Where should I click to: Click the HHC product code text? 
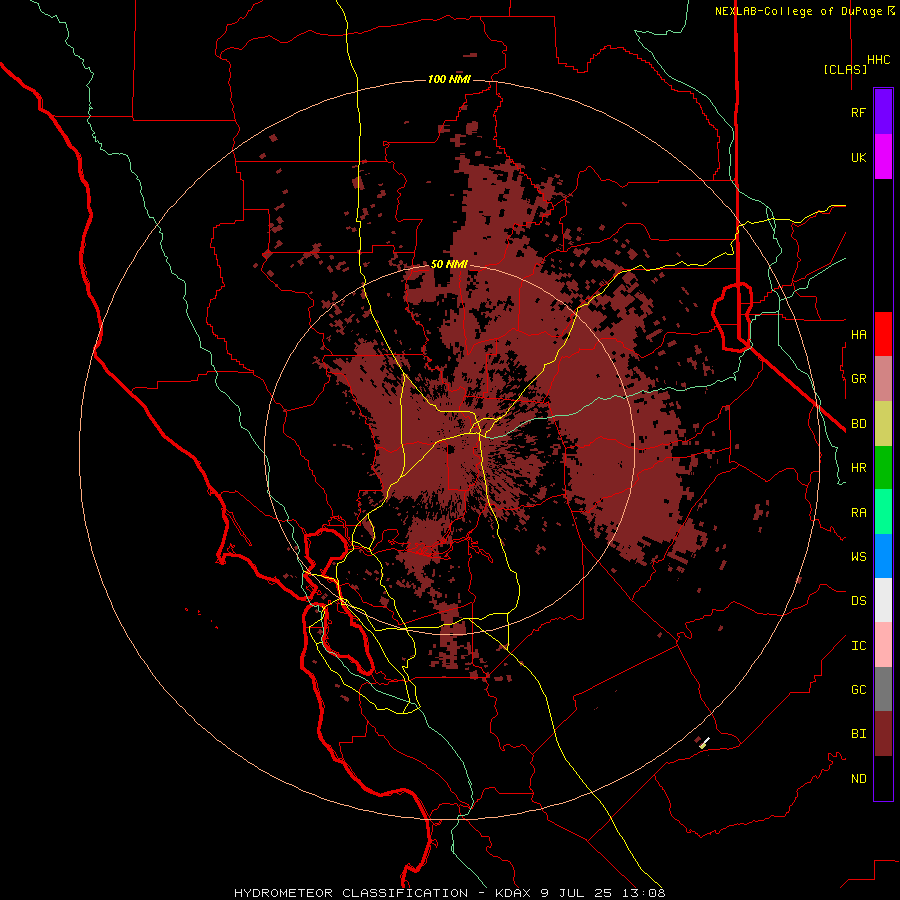point(878,60)
